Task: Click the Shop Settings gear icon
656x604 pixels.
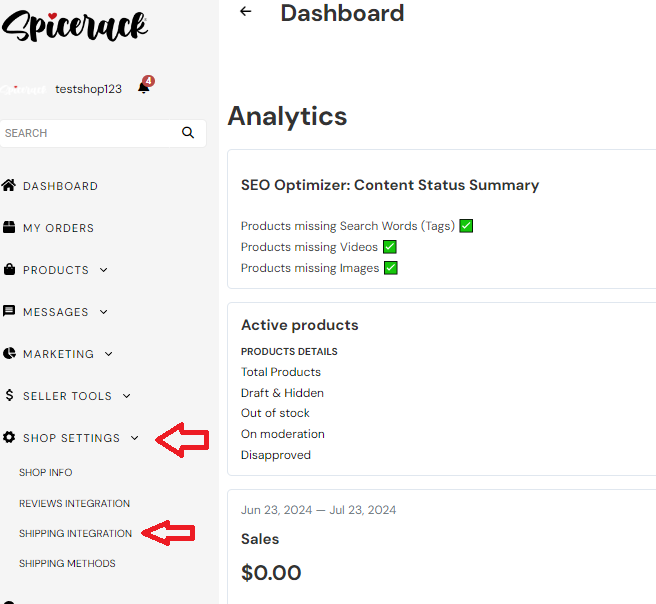Action: 9,438
